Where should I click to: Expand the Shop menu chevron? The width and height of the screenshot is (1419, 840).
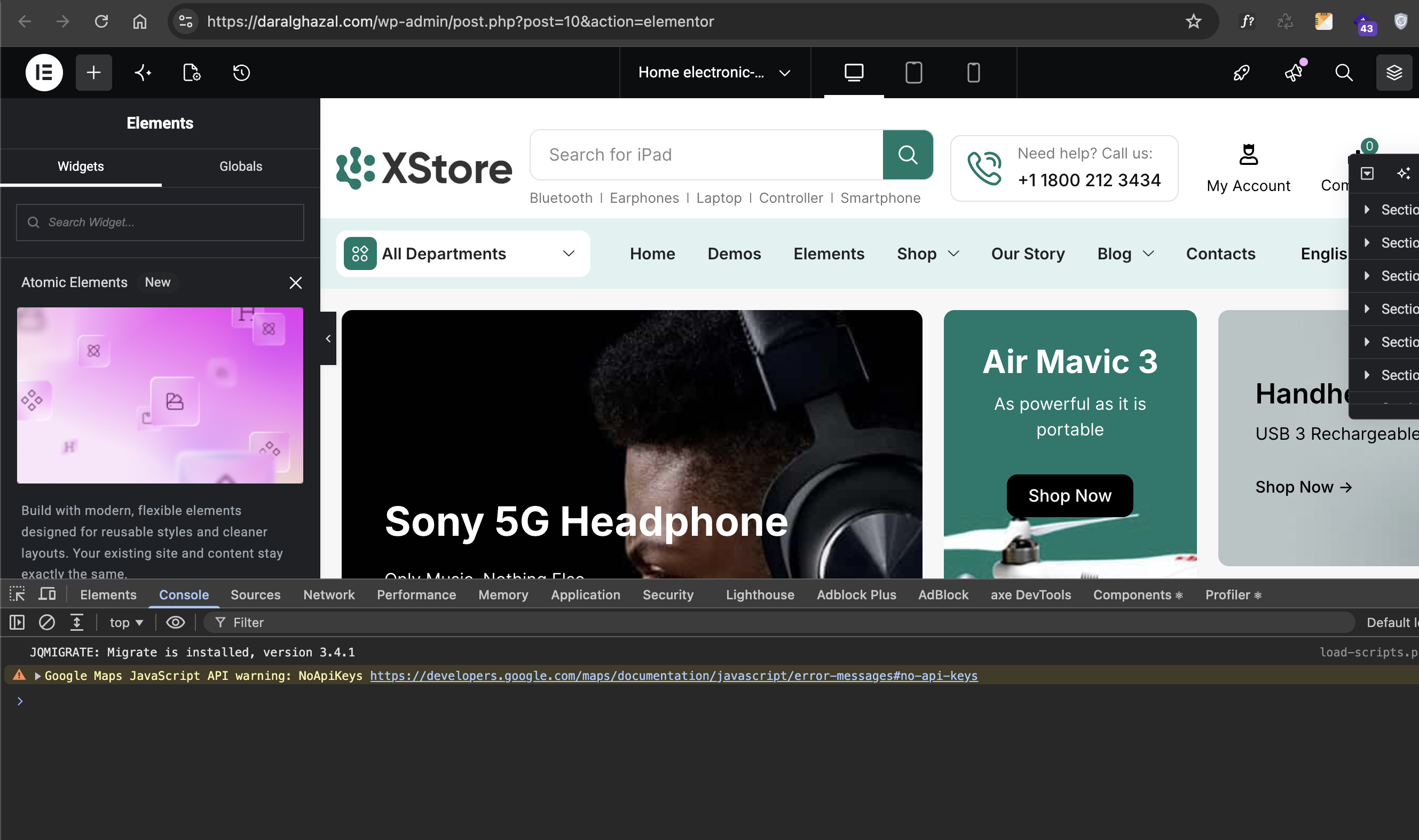pyautogui.click(x=954, y=253)
